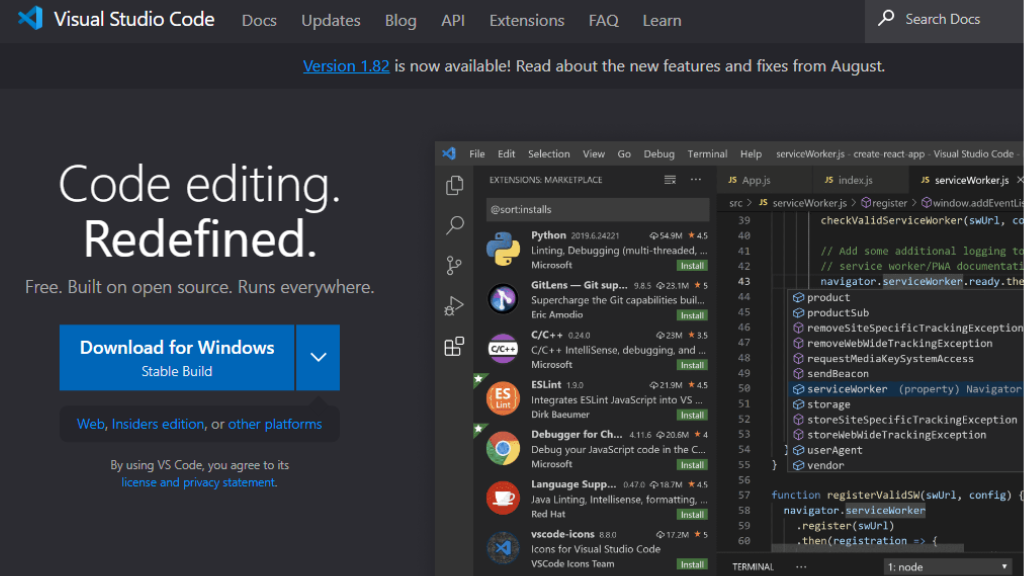Open the Docs nav item
The image size is (1024, 576).
pos(259,20)
